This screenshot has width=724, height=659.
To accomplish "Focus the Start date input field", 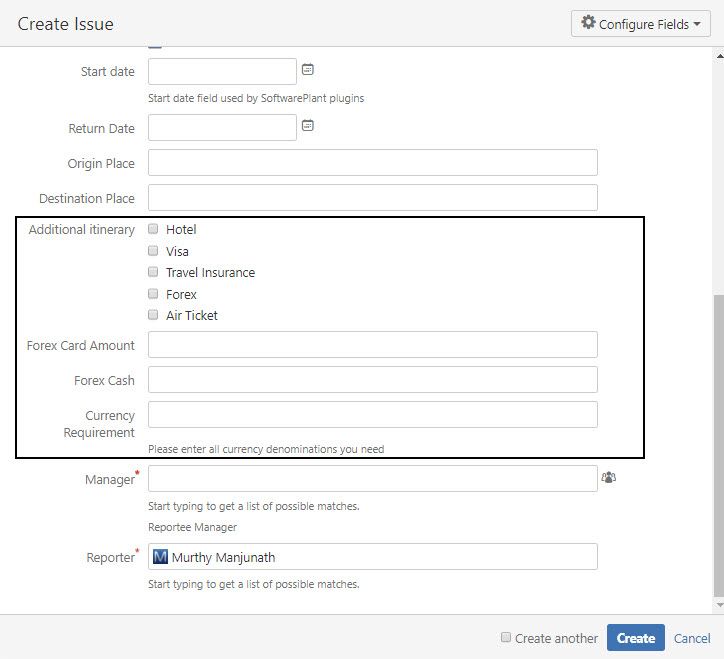I will [222, 72].
